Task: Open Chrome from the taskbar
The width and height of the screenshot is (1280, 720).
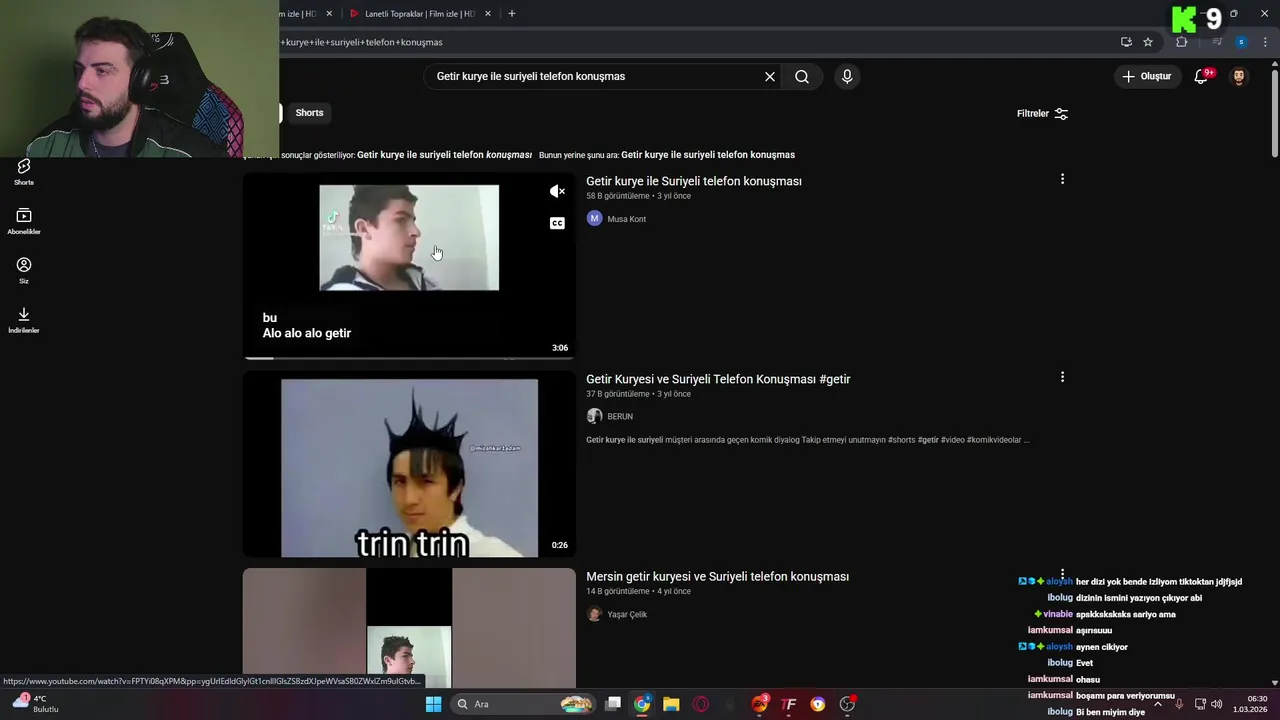Action: pos(642,704)
